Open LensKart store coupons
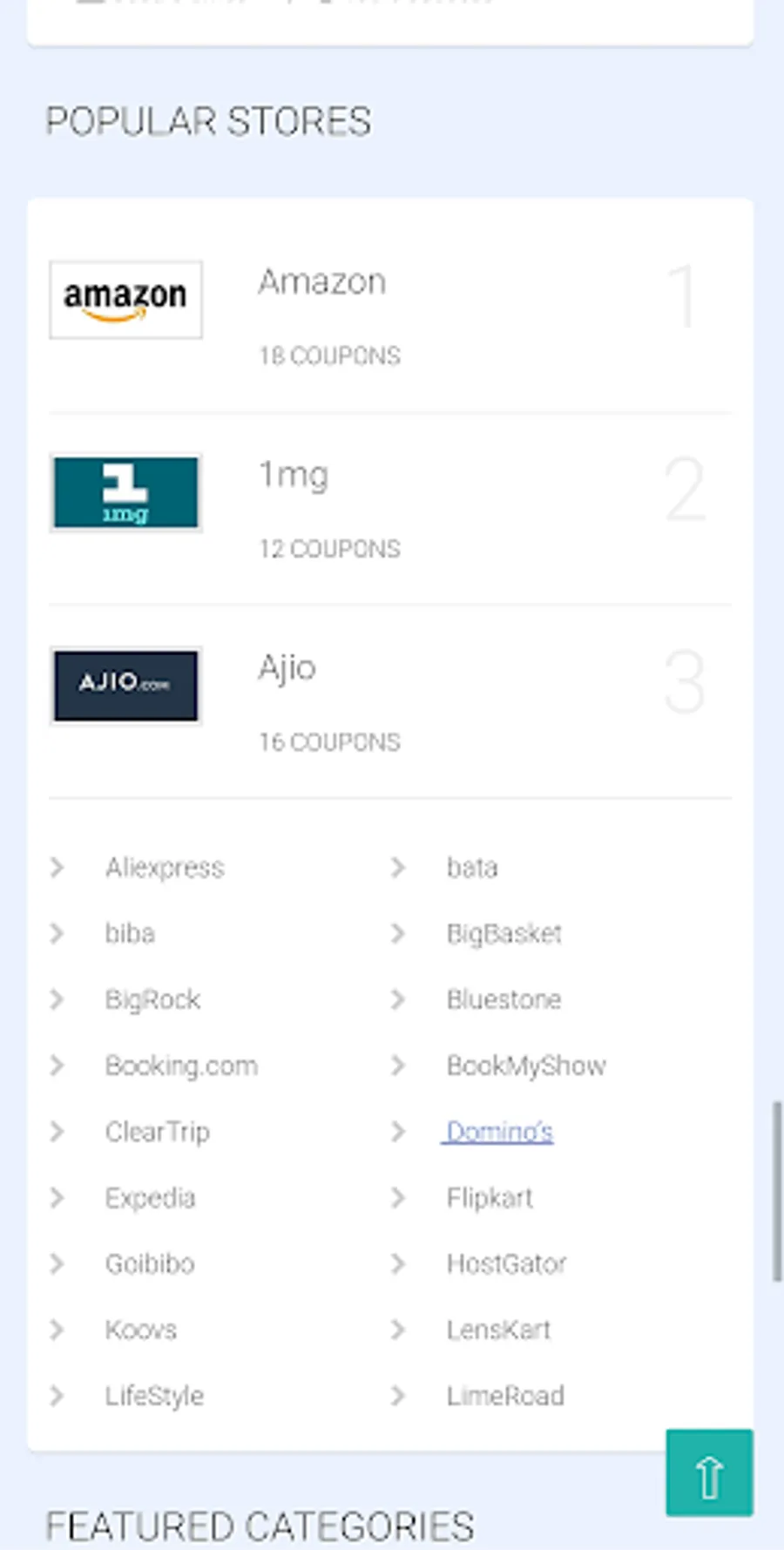784x1550 pixels. [x=498, y=1330]
